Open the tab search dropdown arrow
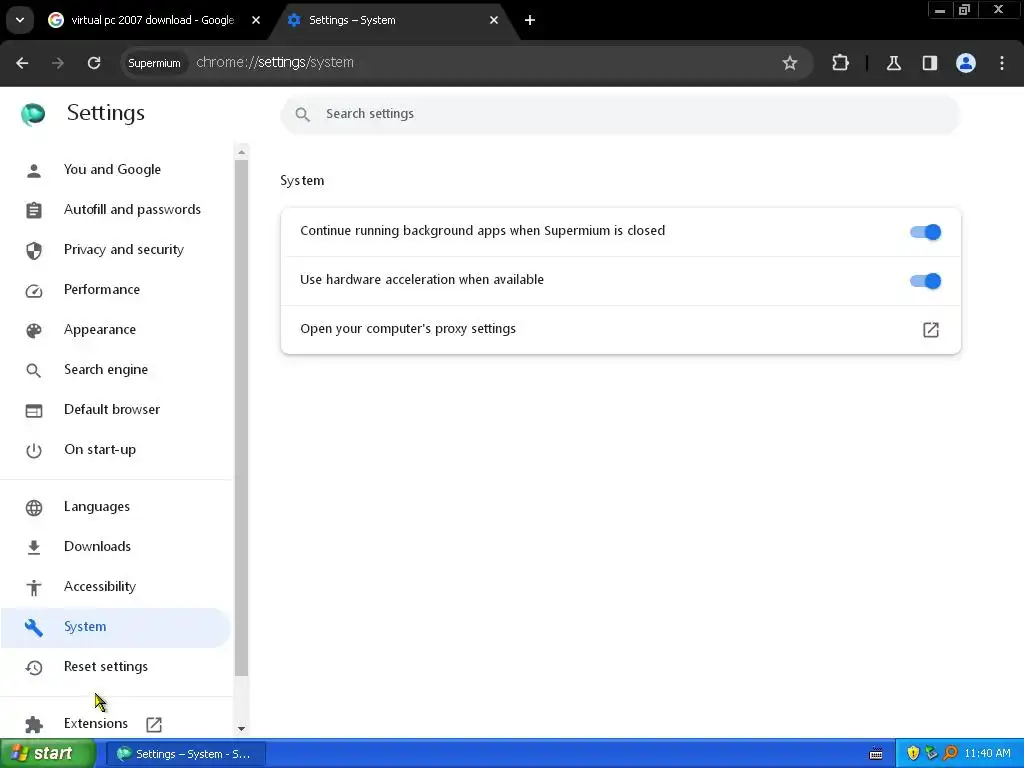This screenshot has height=768, width=1024. (20, 20)
